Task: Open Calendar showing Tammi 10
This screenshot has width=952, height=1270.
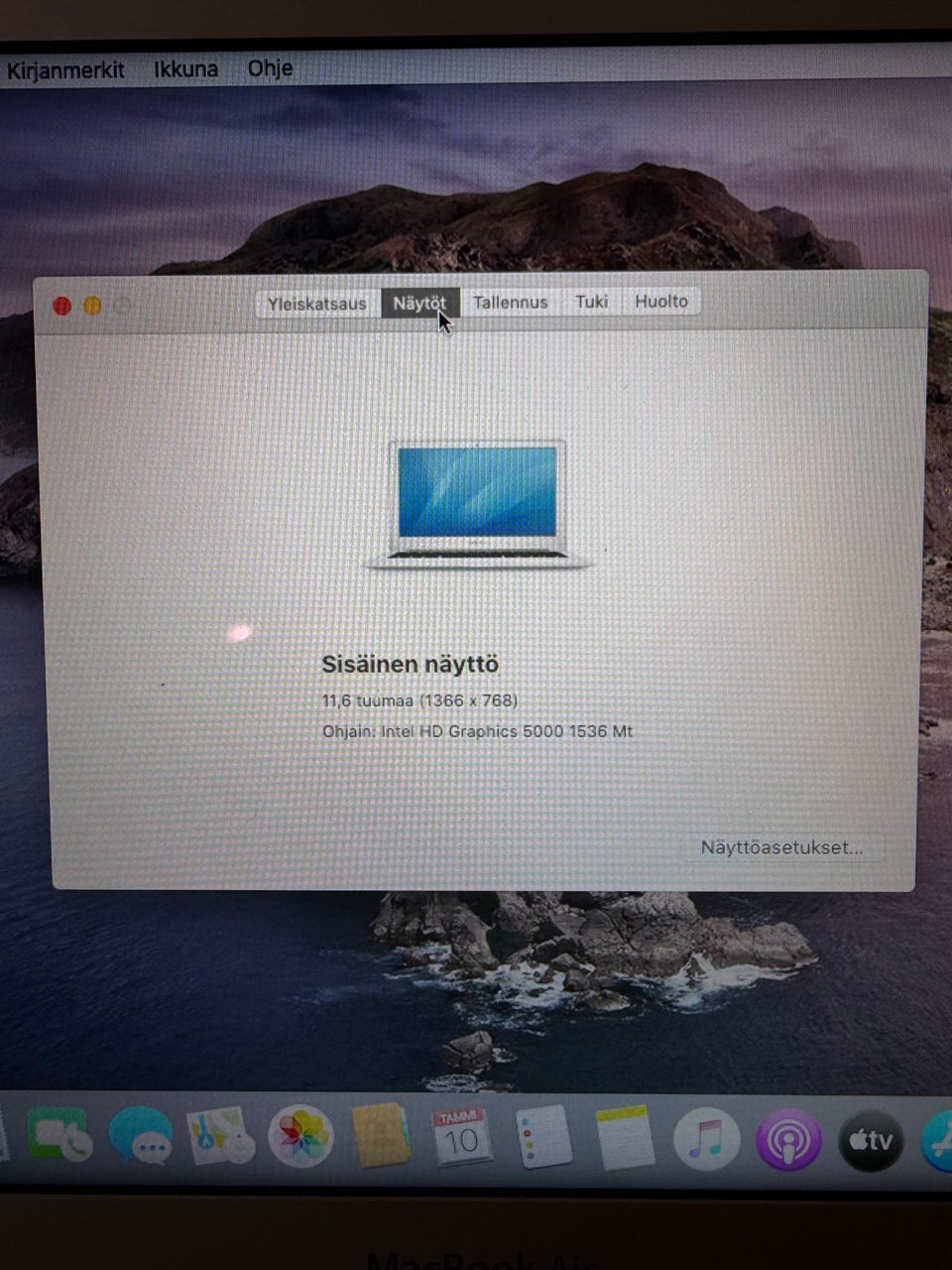Action: coord(461,1137)
